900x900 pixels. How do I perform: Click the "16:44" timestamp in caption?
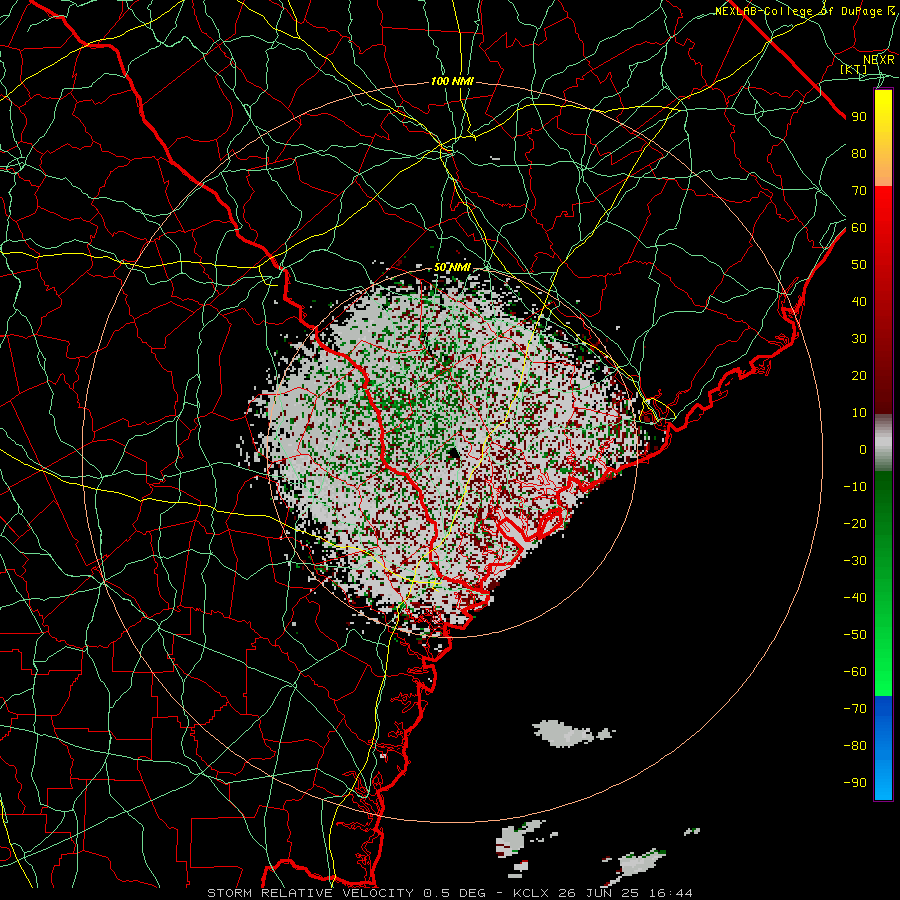pyautogui.click(x=671, y=893)
